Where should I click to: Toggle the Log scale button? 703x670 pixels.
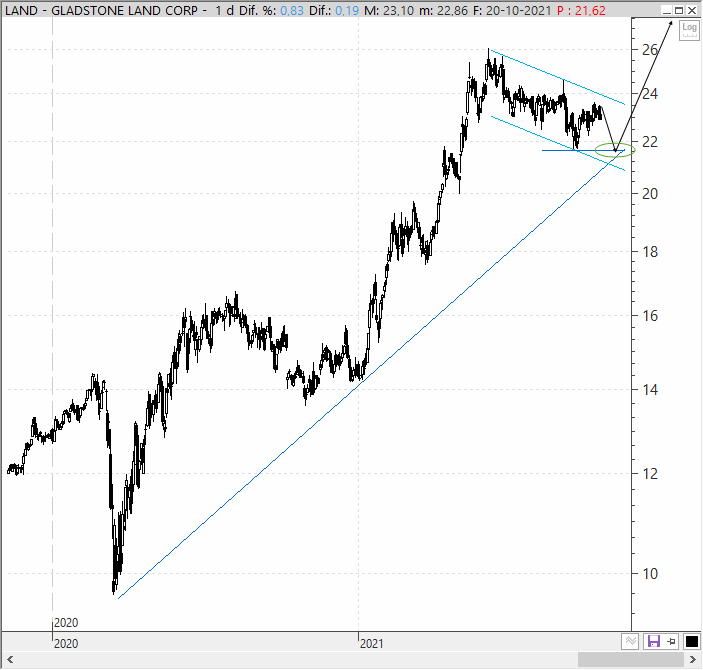click(689, 30)
